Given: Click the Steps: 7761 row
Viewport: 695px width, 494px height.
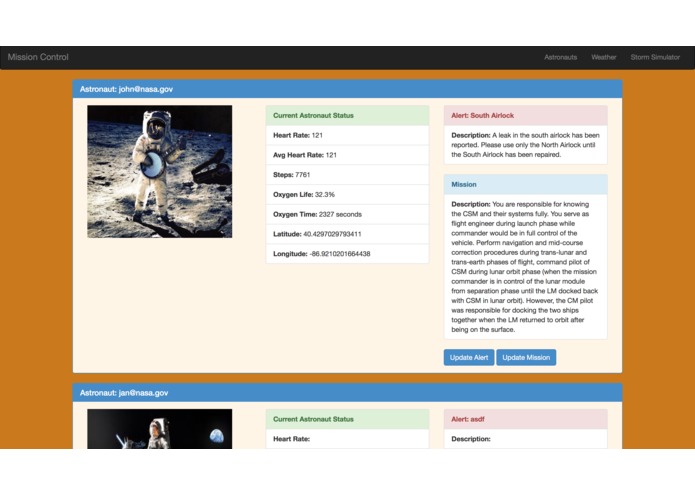Looking at the screenshot, I should 348,175.
